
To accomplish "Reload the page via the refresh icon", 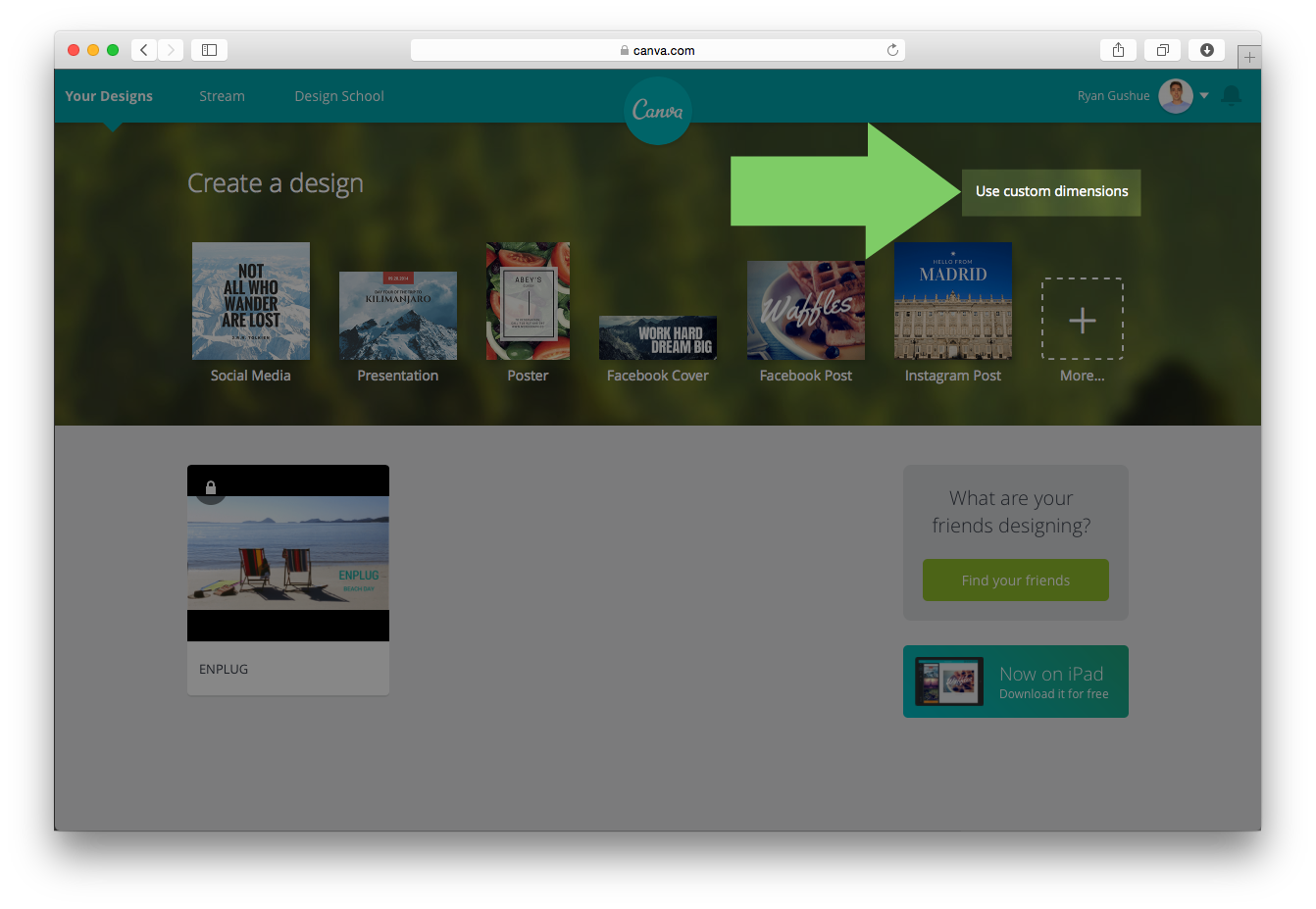I will point(892,50).
